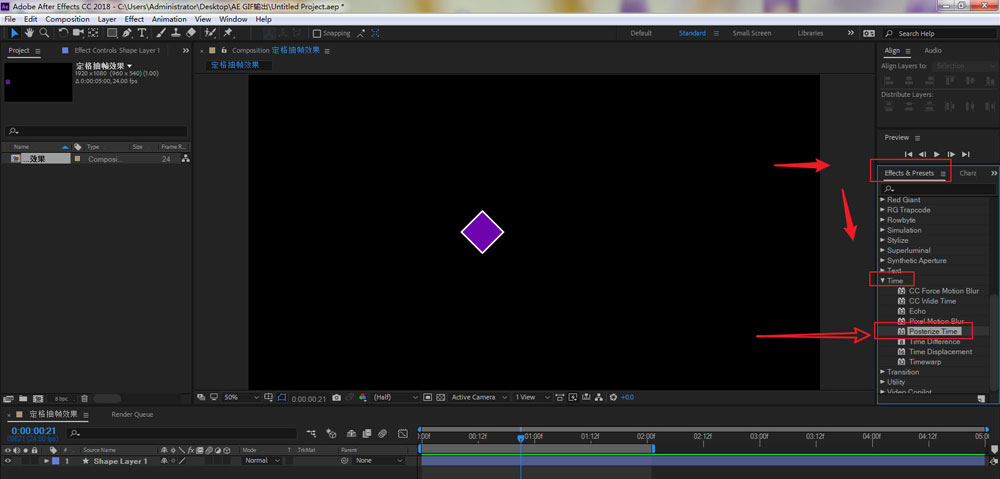1000x479 pixels.
Task: Open the Animation menu
Action: (x=169, y=19)
